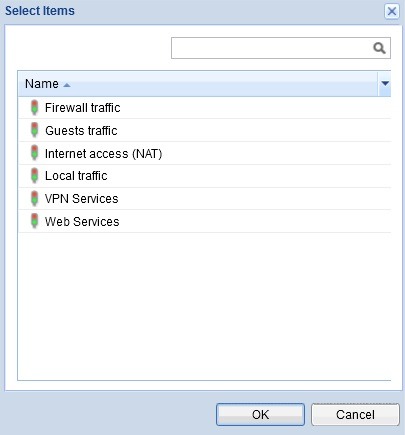Click the traffic light icon beside Internet access (NAT)
Viewport: 405px width, 435px height.
[x=34, y=153]
